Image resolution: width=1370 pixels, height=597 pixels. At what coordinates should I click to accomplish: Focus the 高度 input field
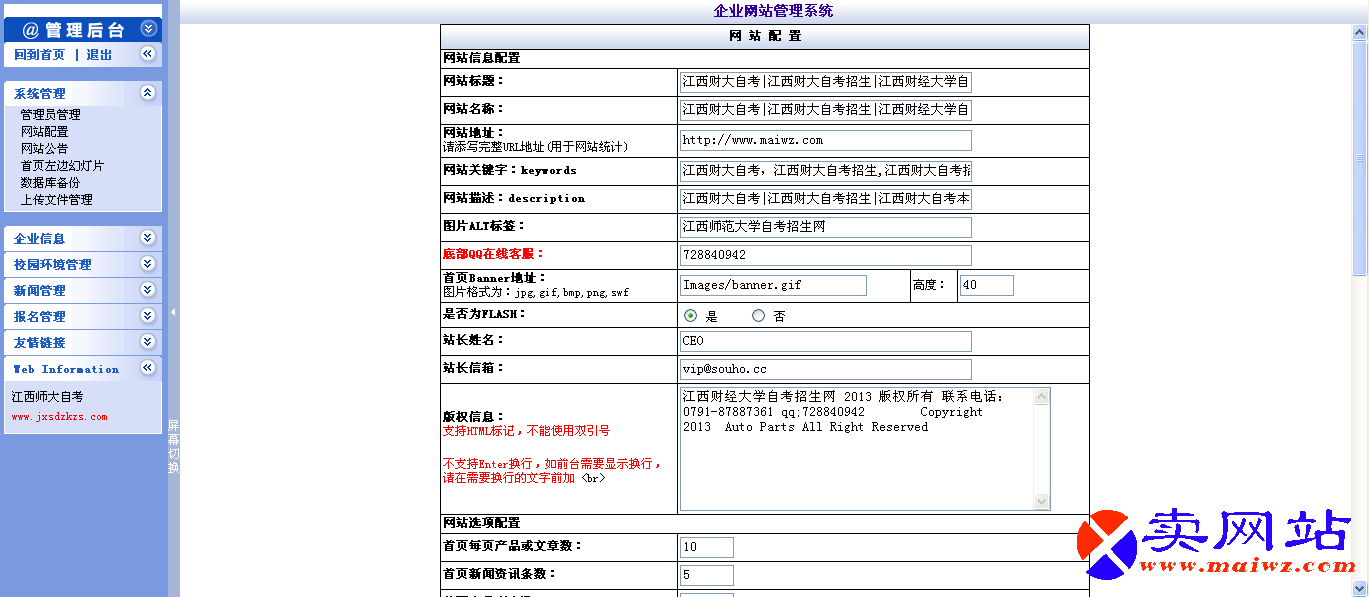(x=986, y=285)
